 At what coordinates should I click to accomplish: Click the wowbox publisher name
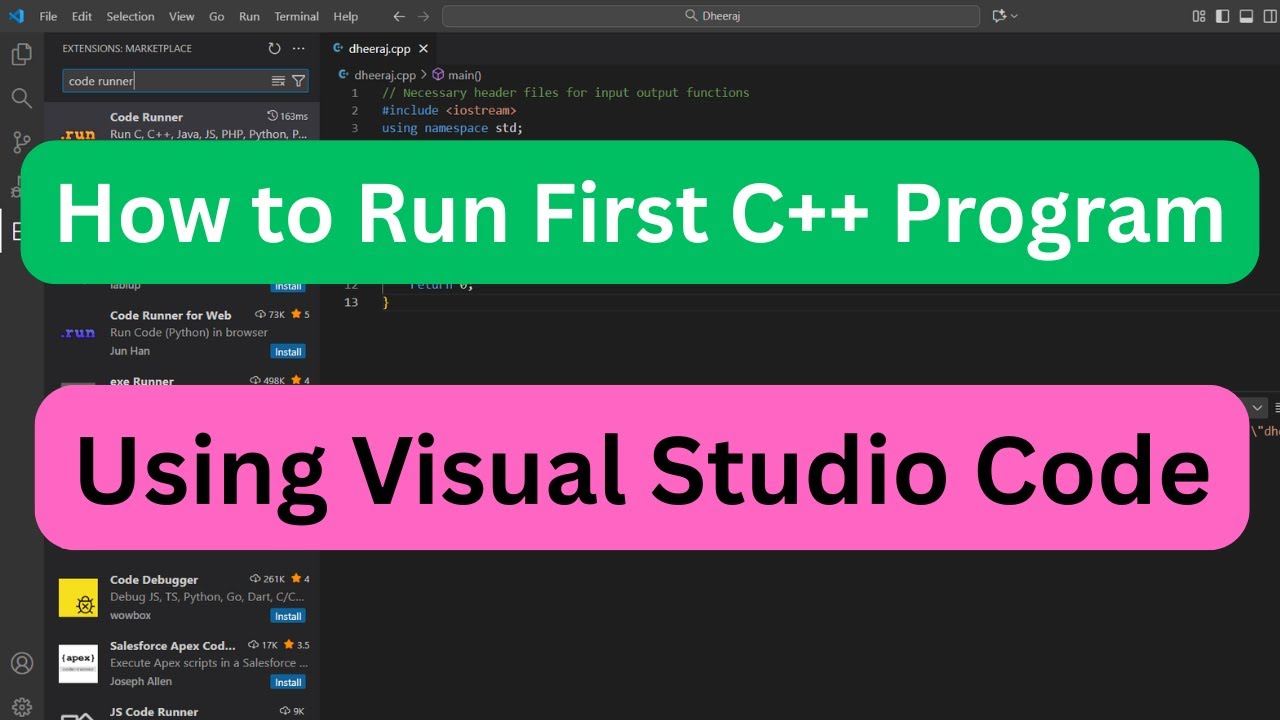[131, 615]
